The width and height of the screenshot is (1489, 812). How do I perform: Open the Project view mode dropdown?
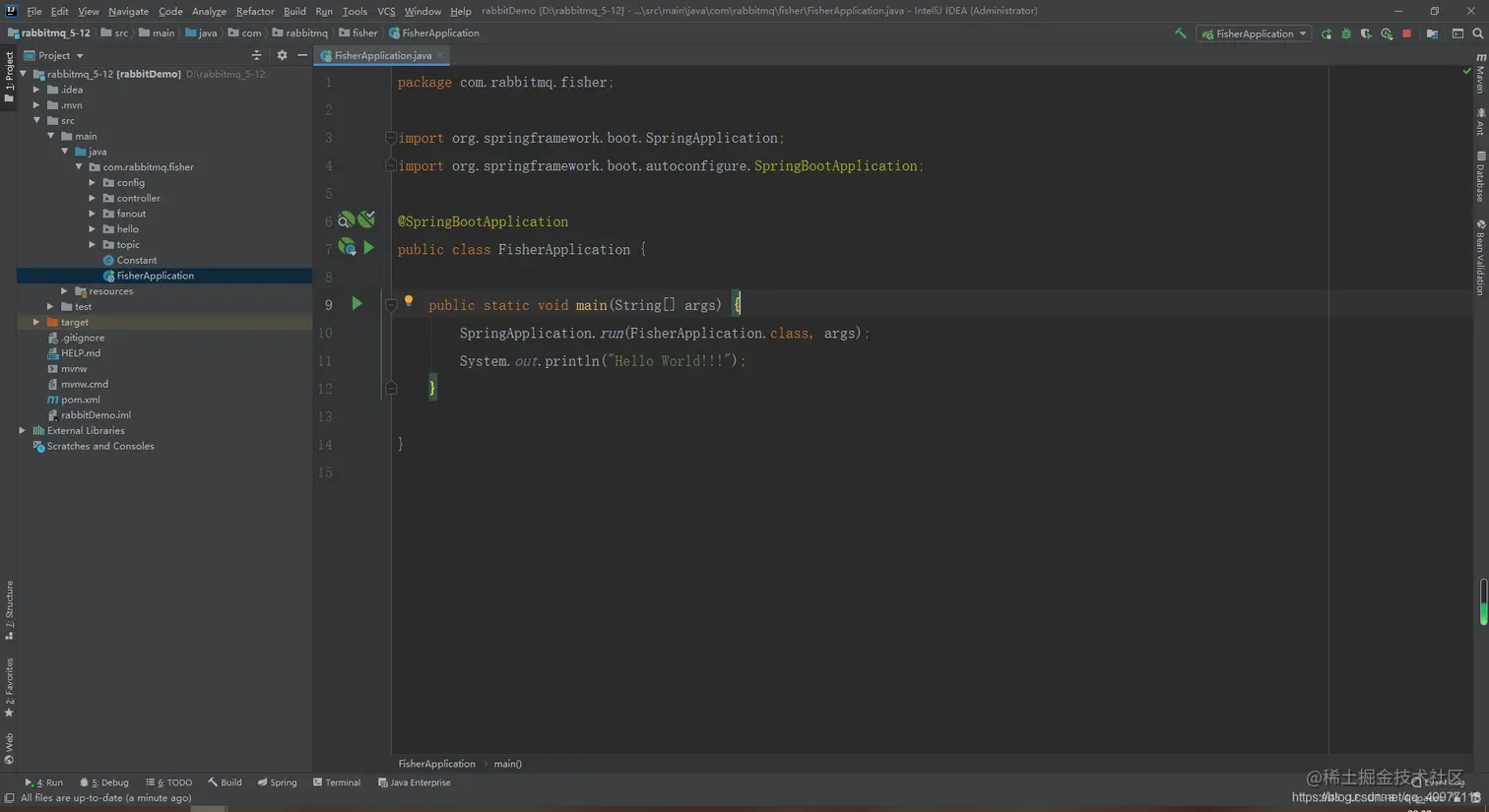(x=54, y=55)
